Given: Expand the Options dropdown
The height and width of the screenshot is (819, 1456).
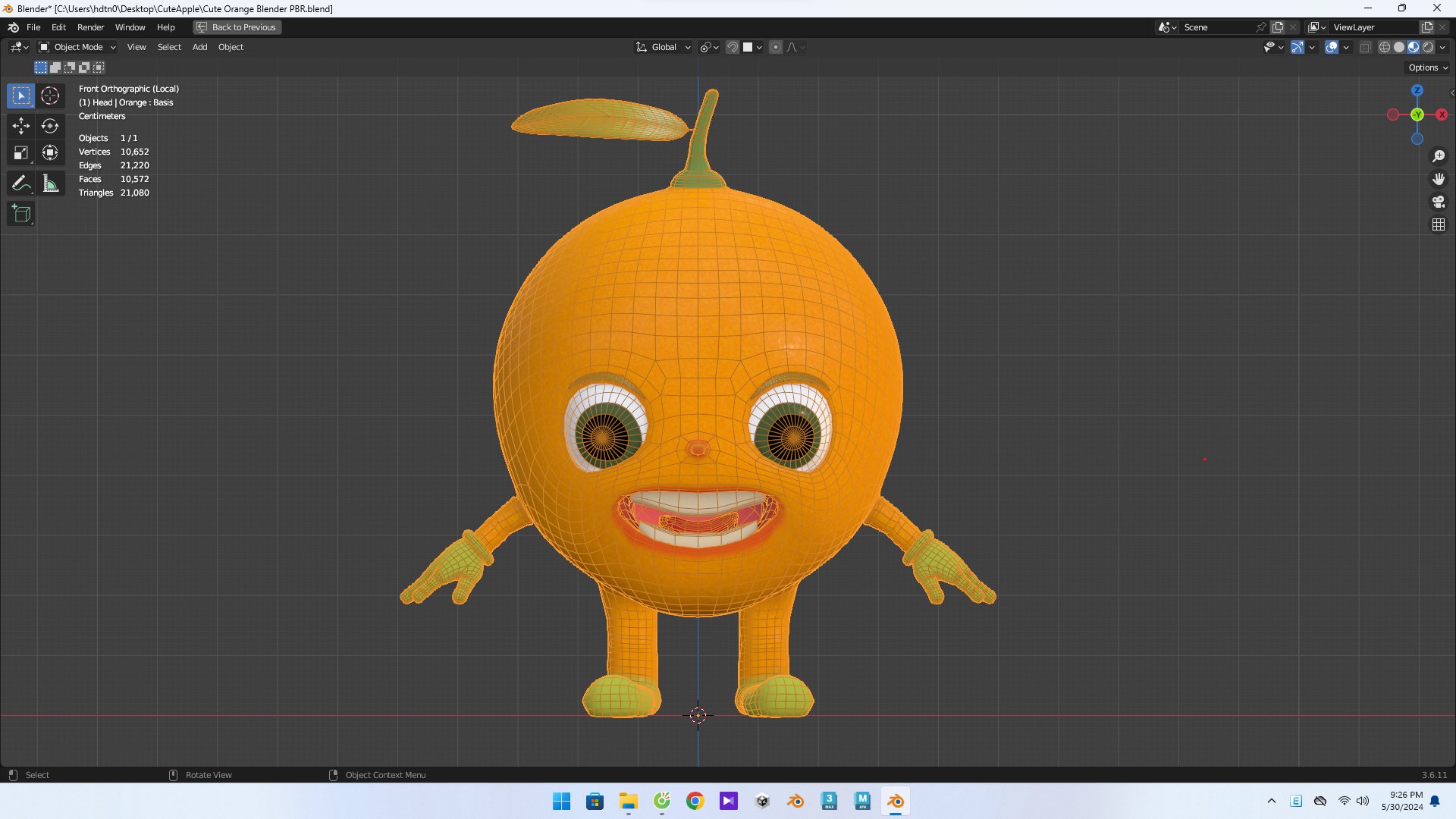Looking at the screenshot, I should 1428,67.
